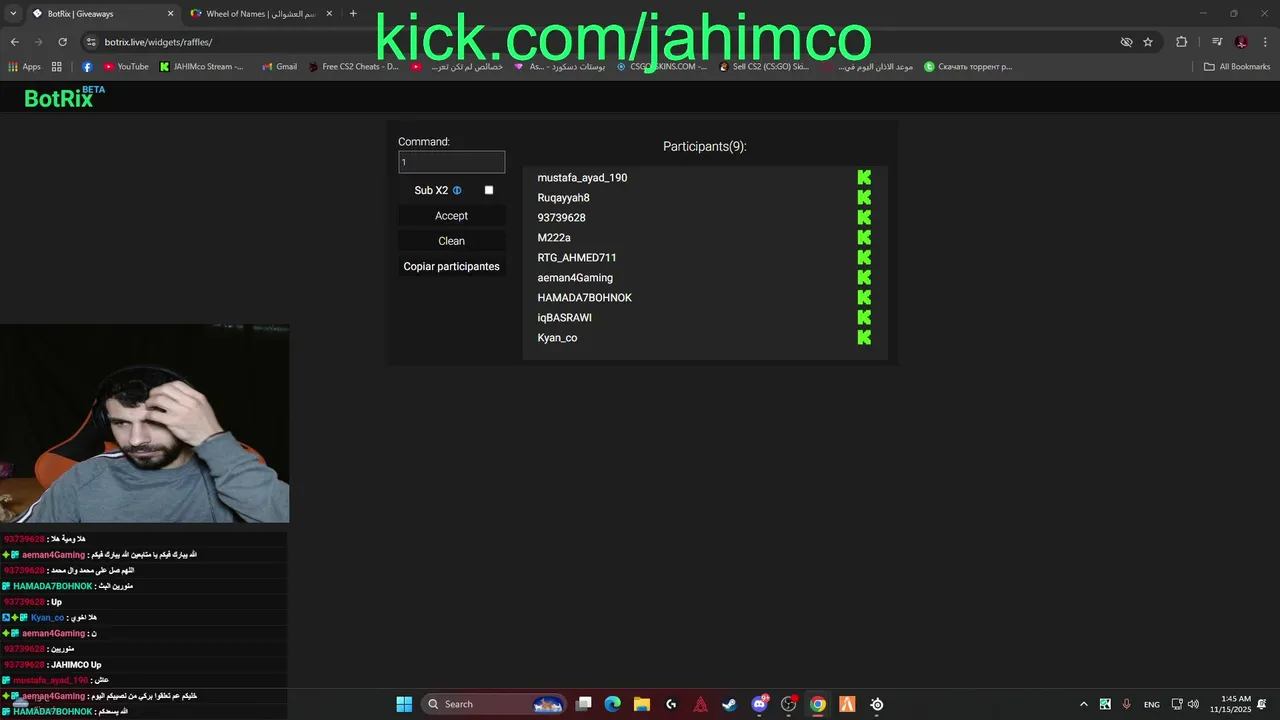Click the Kick icon beside iqBASRAWI

click(x=864, y=318)
